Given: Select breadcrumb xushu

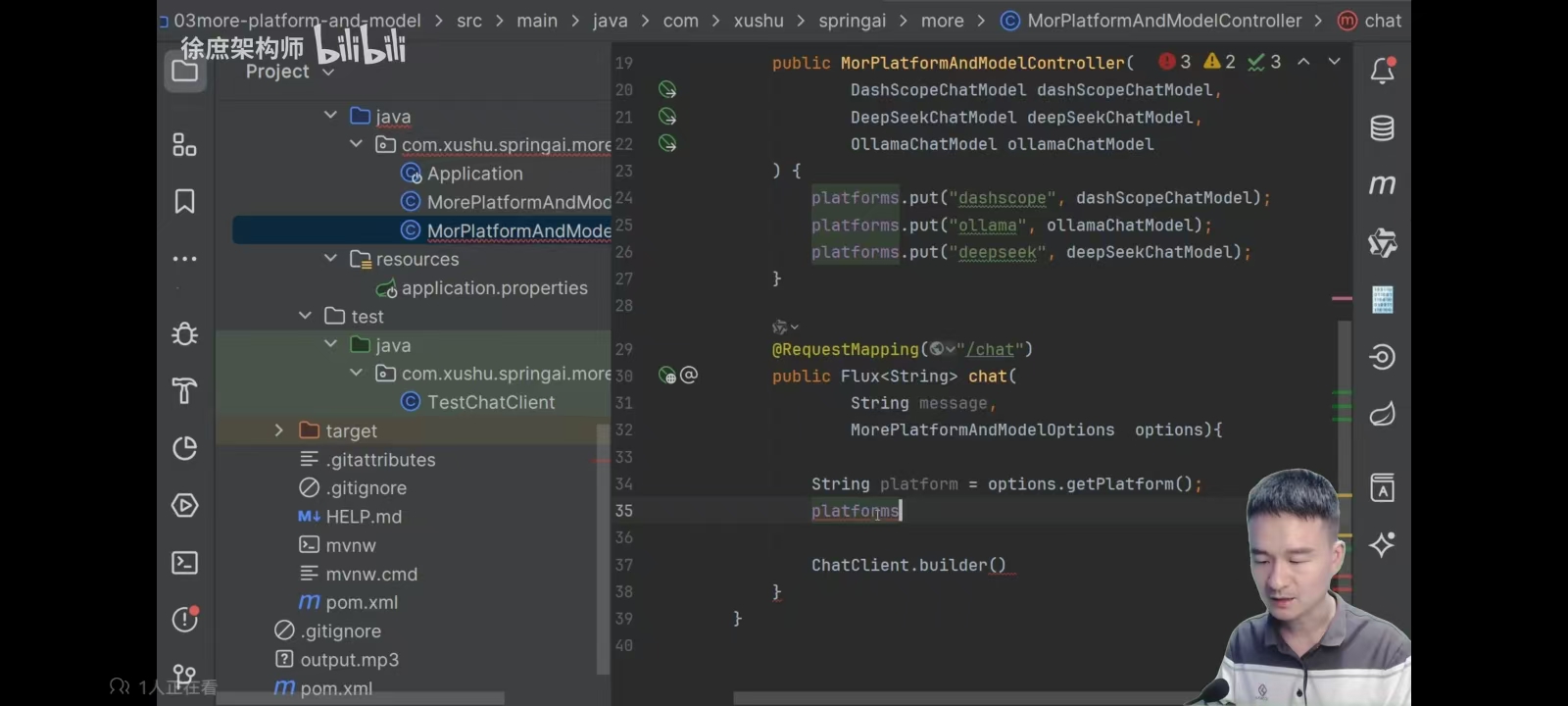Looking at the screenshot, I should [759, 21].
